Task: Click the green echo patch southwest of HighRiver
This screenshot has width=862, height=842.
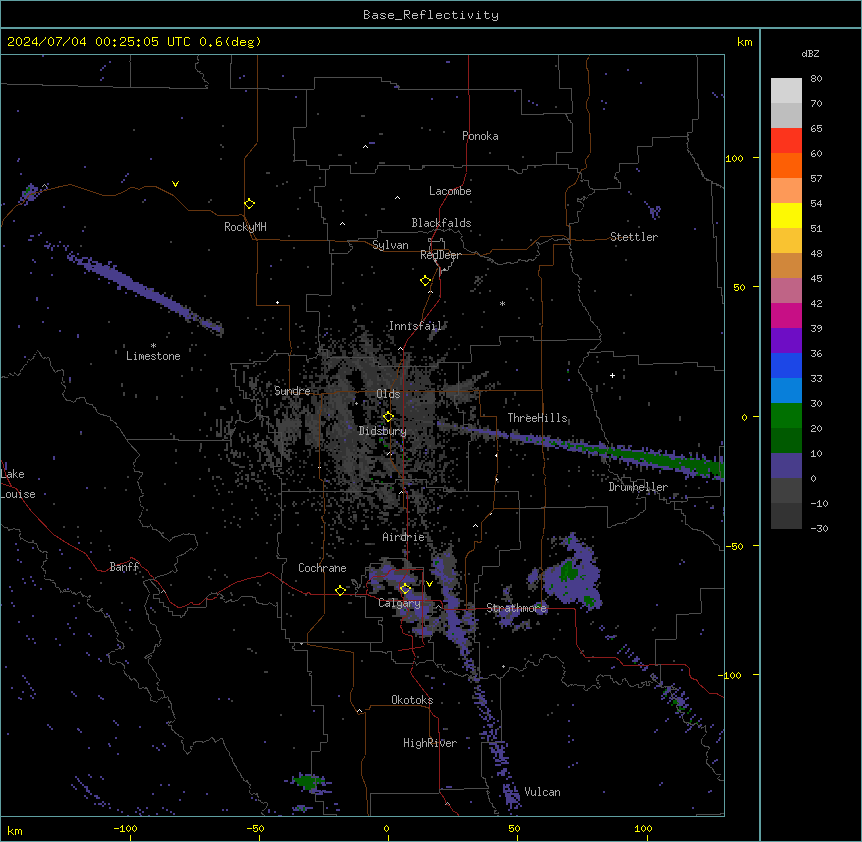Action: (307, 782)
